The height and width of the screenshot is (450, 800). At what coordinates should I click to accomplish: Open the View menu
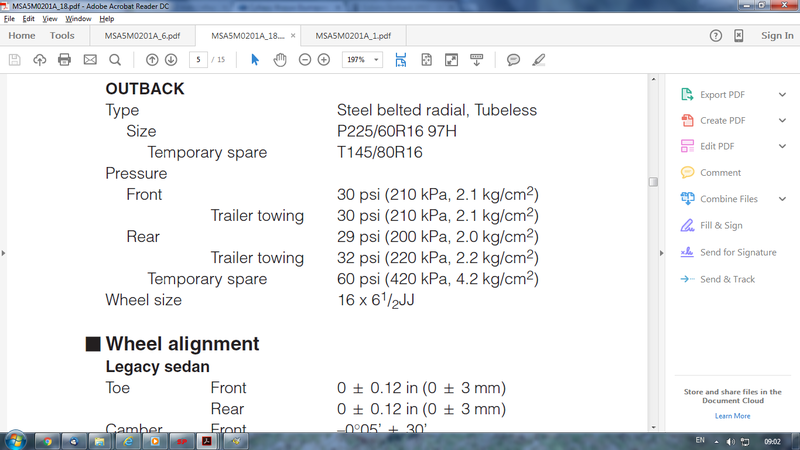(49, 19)
